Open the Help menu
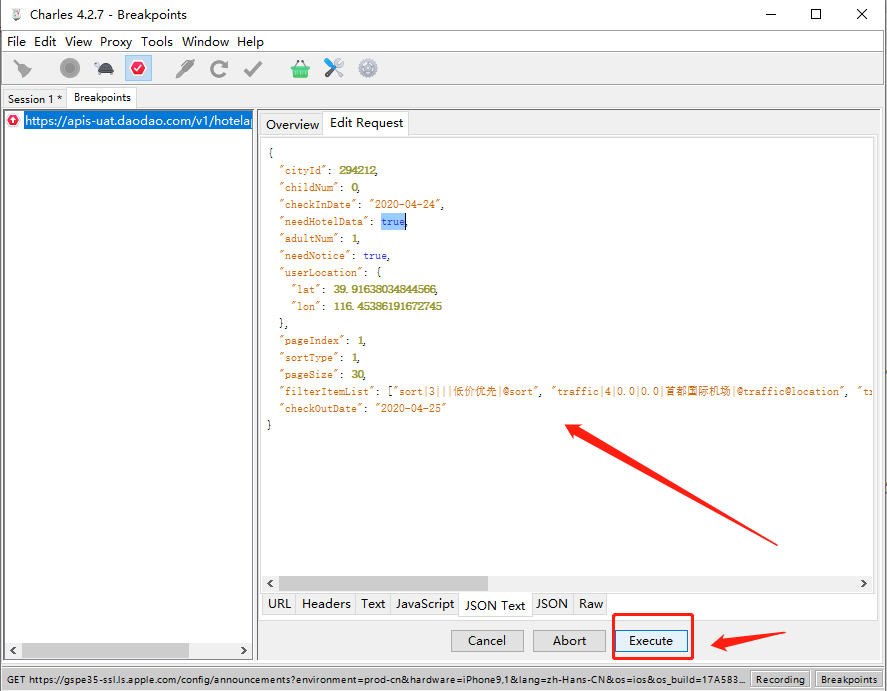 (250, 42)
